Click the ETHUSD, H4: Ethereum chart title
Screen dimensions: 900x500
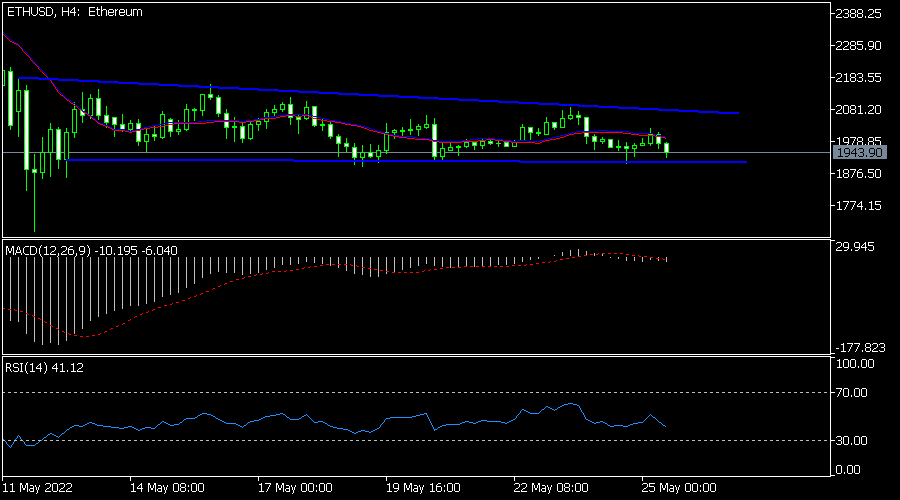coord(75,11)
